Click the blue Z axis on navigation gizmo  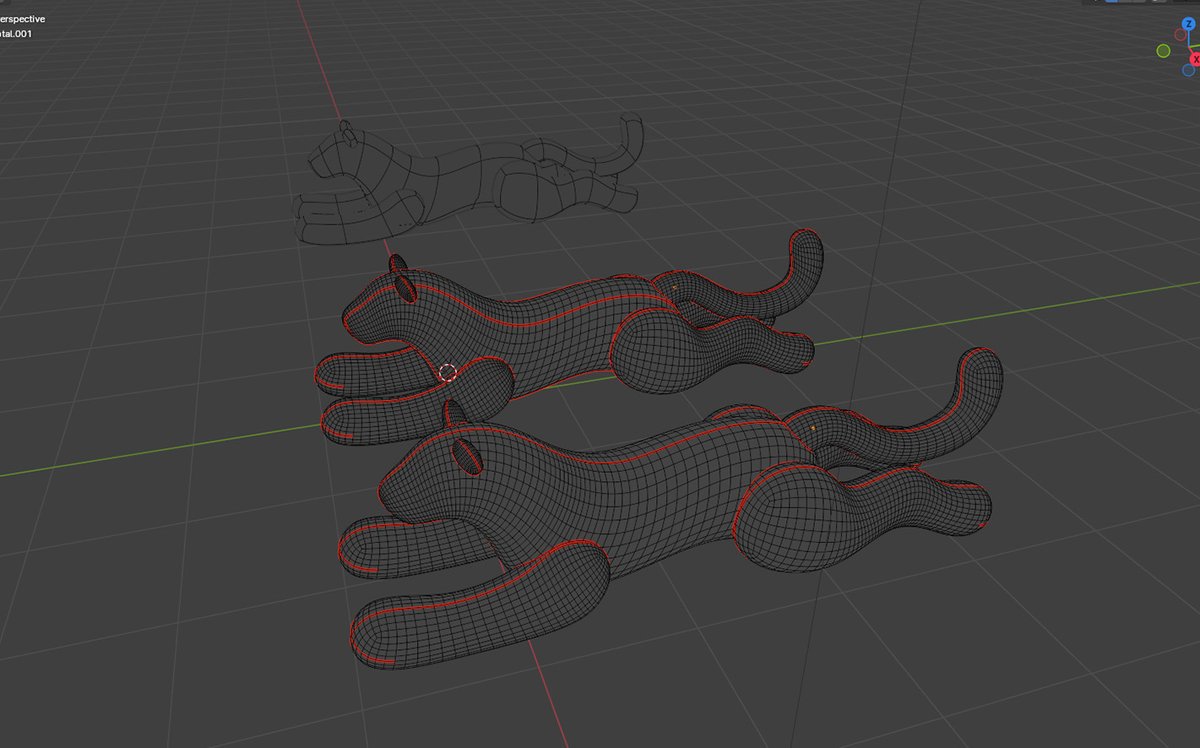coord(1188,23)
